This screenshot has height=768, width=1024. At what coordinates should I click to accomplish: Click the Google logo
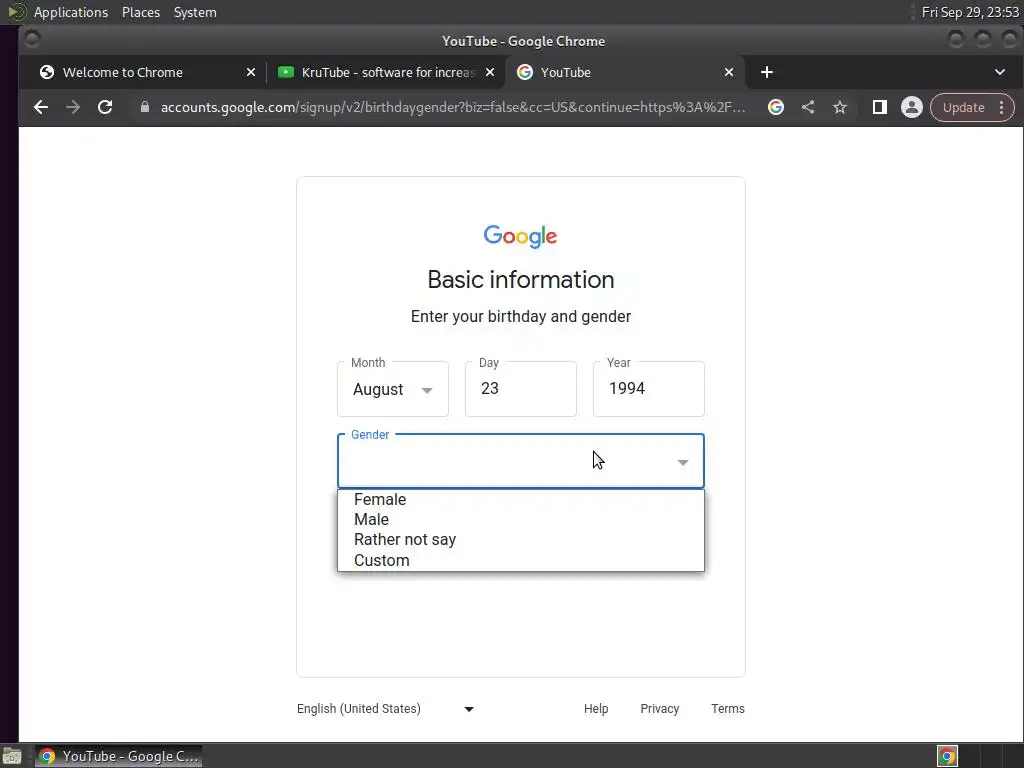pyautogui.click(x=520, y=236)
